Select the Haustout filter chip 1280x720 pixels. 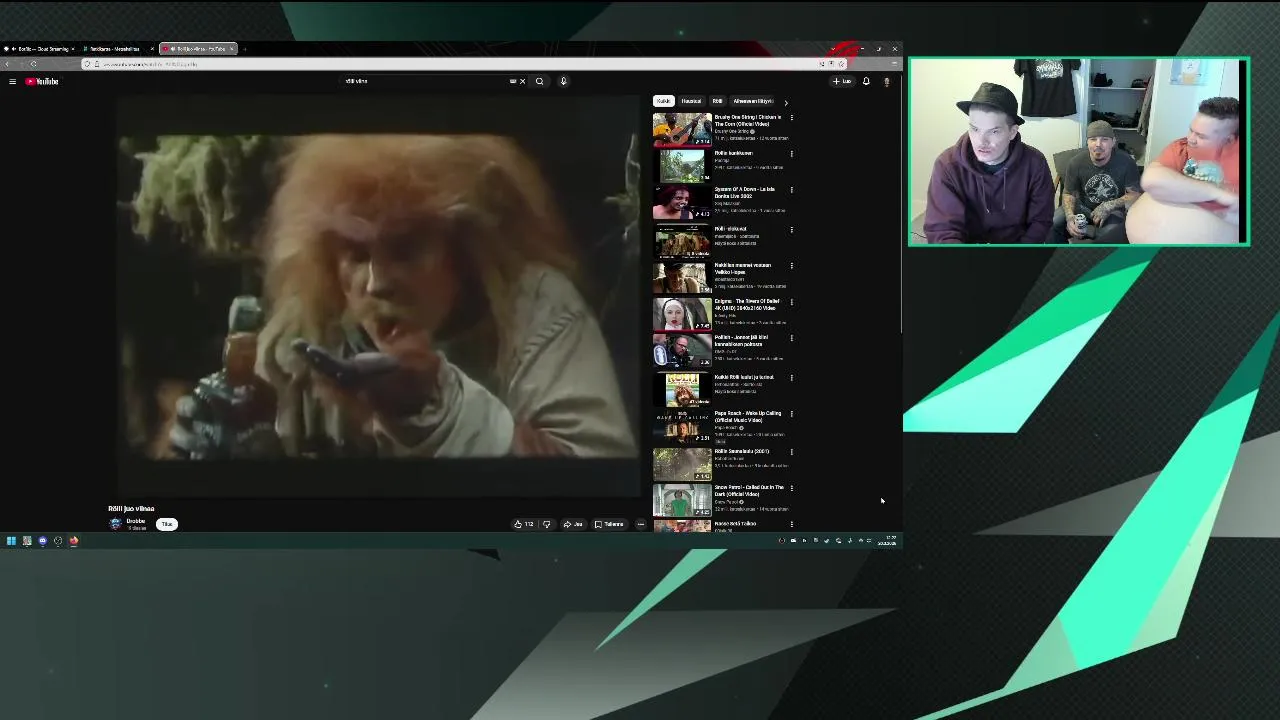[x=691, y=101]
